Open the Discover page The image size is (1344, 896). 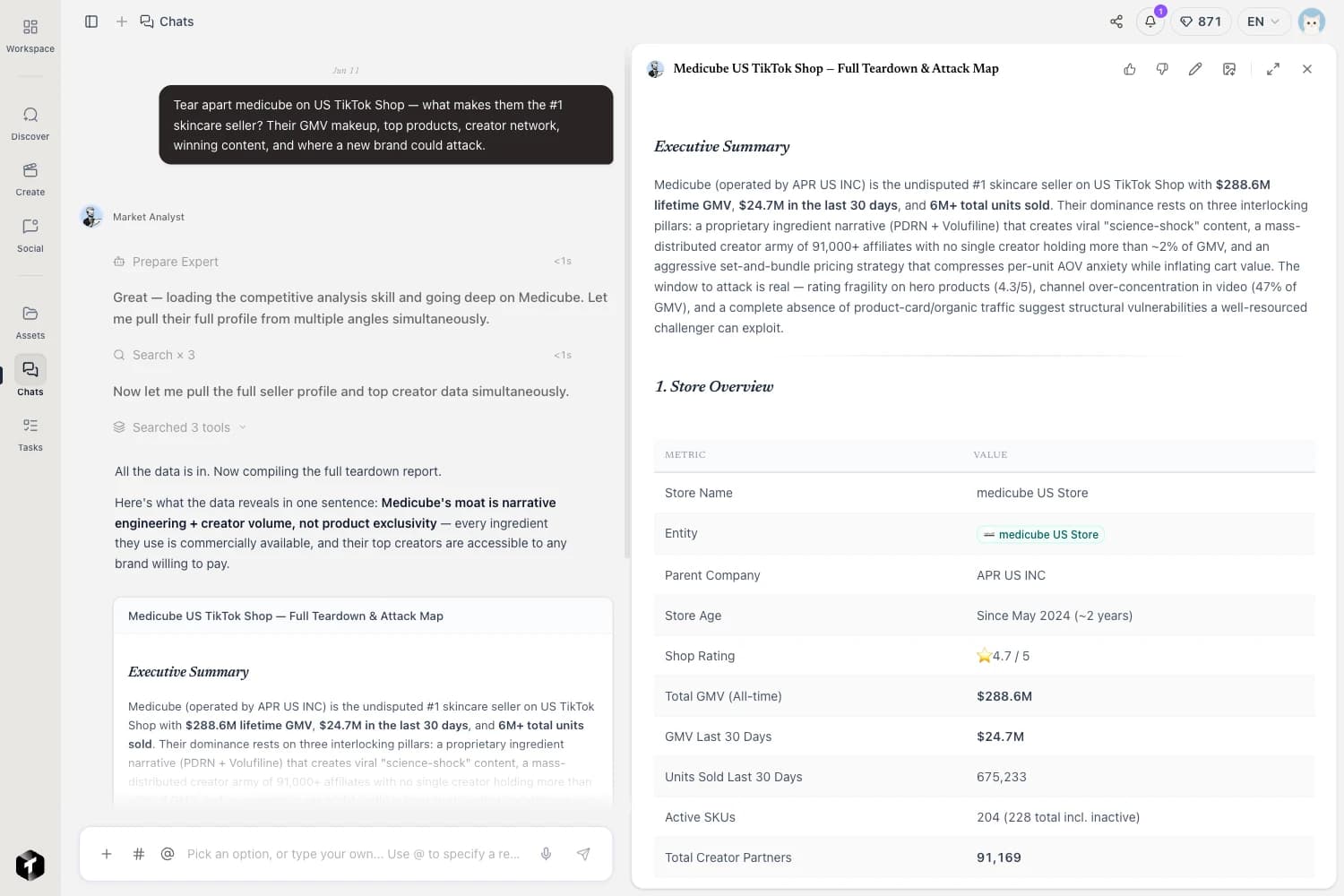(x=30, y=124)
